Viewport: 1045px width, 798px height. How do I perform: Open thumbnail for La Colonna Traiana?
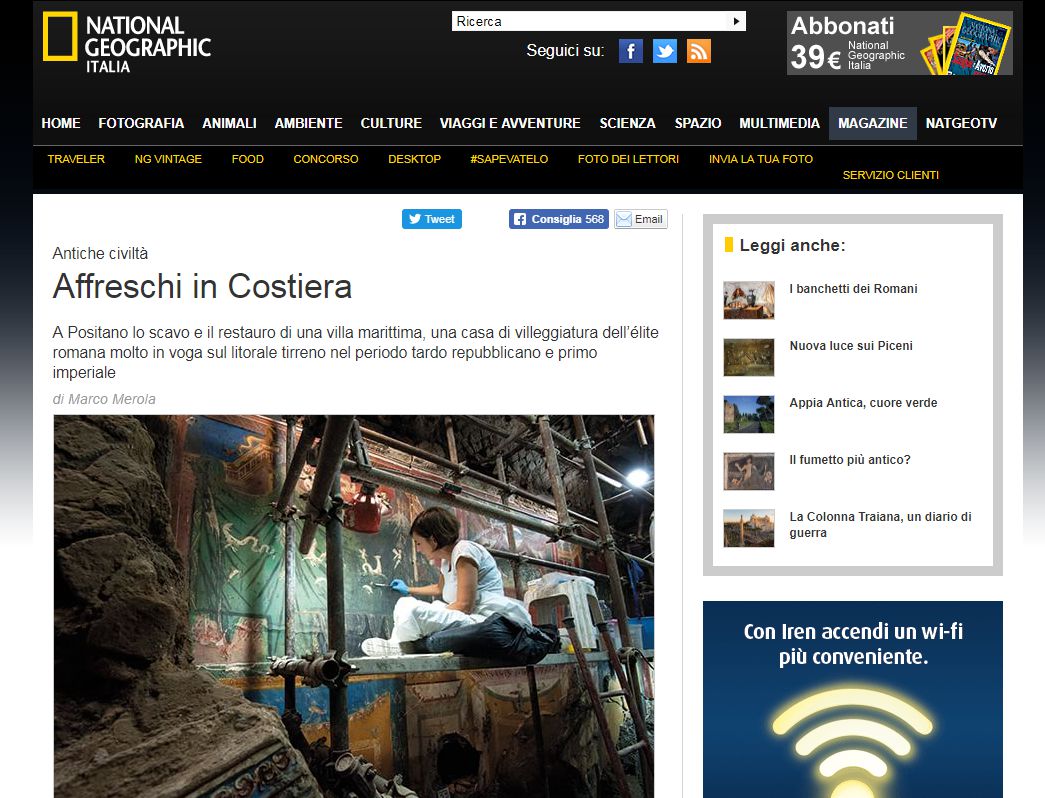click(x=749, y=528)
